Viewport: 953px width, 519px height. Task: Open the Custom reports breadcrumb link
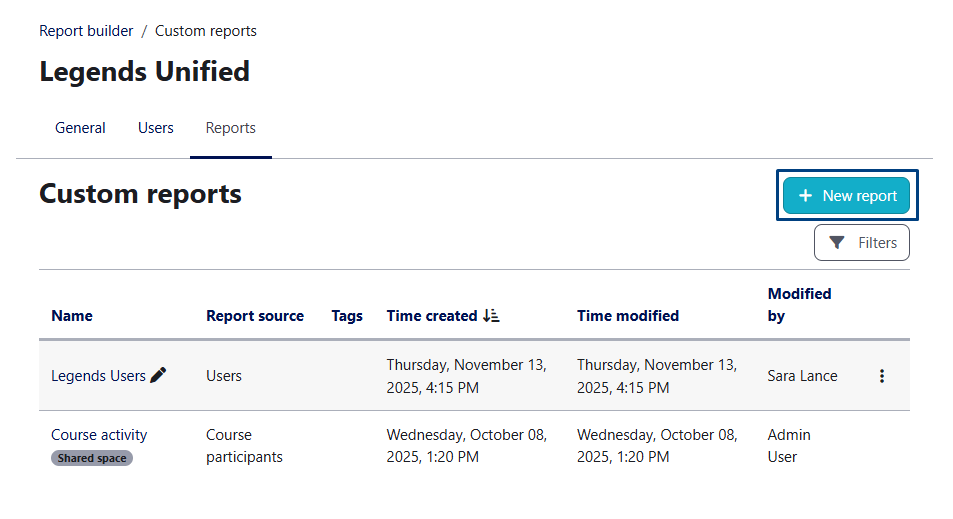tap(205, 31)
